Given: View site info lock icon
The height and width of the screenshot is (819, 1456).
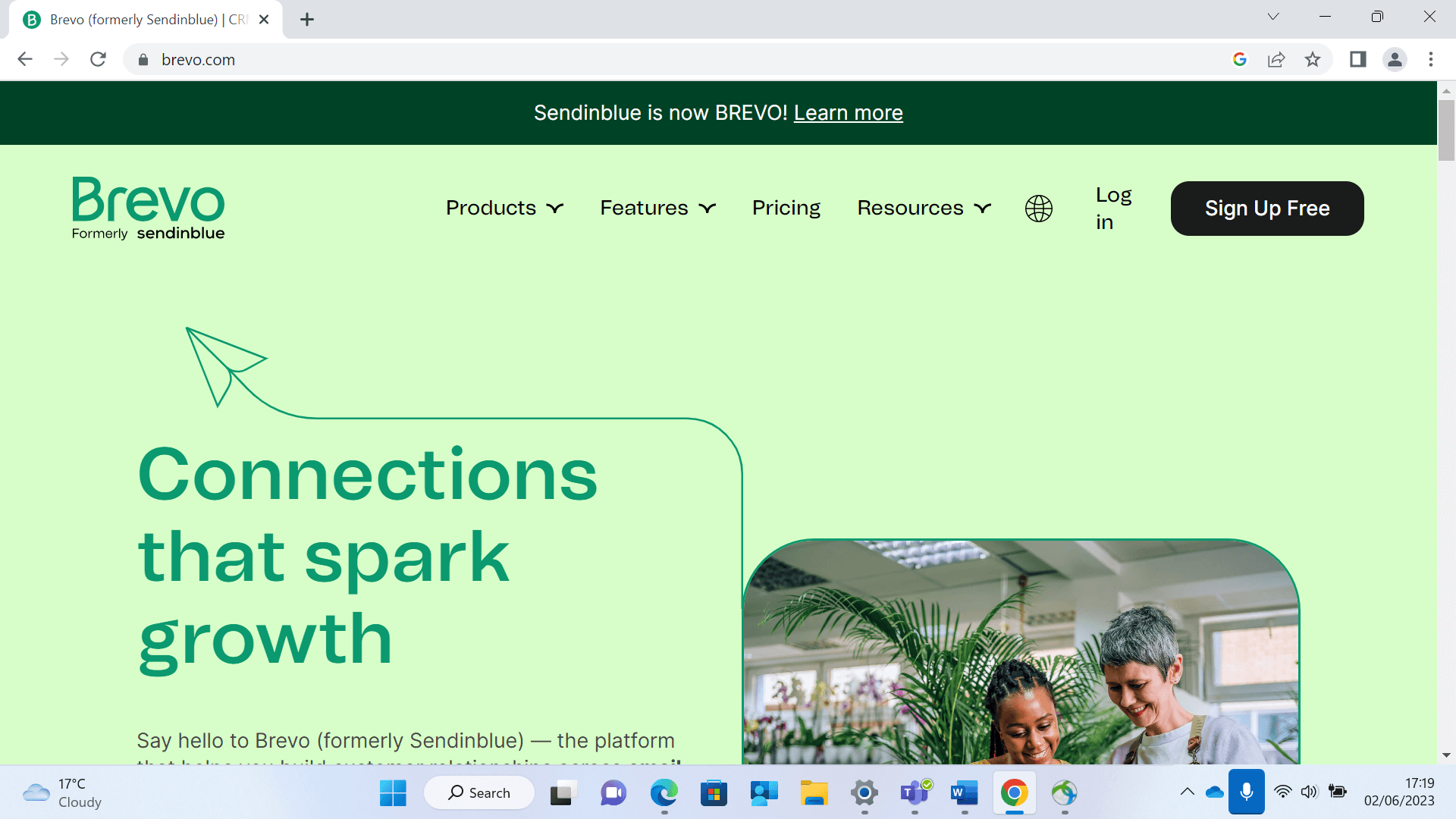Looking at the screenshot, I should tap(143, 59).
